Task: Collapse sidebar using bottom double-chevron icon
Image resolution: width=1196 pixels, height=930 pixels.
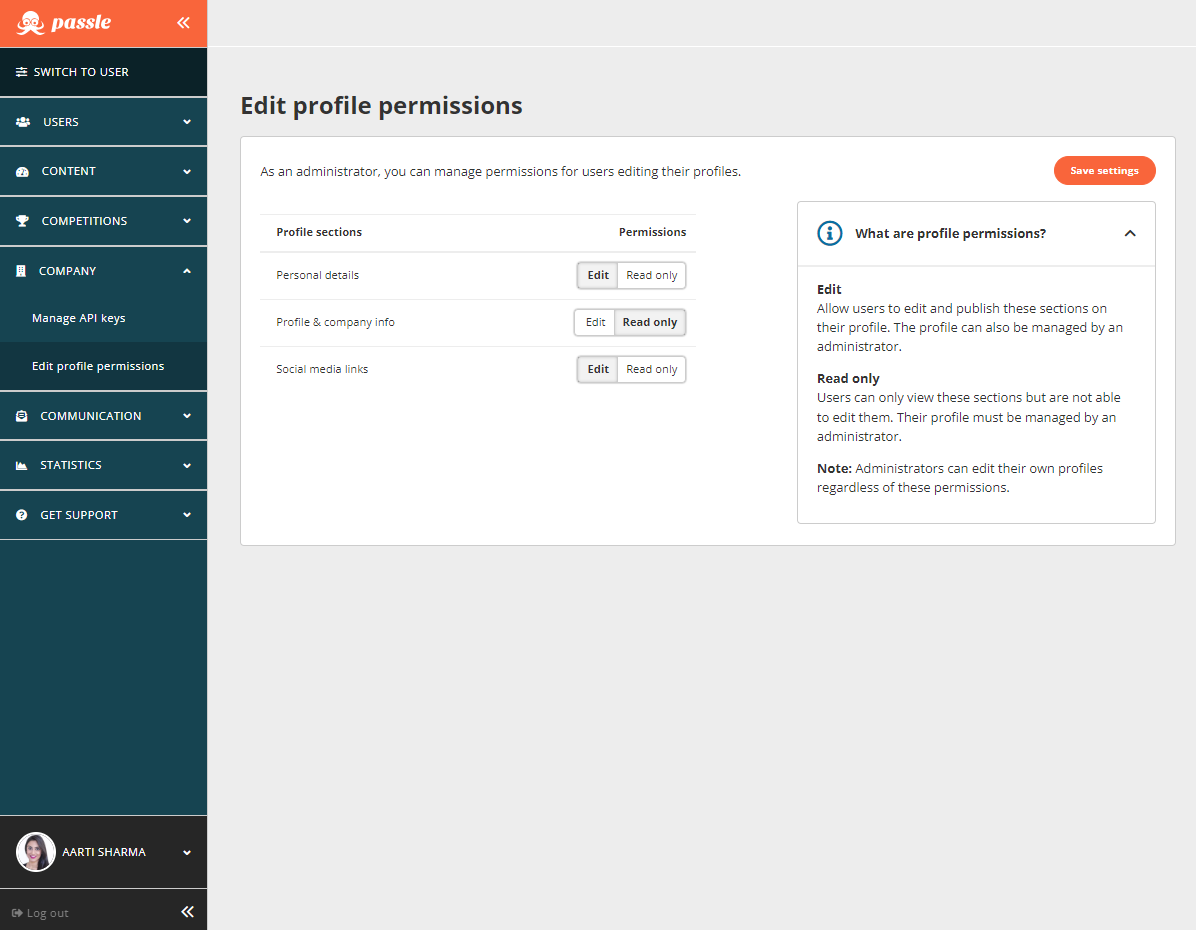Action: click(x=188, y=912)
